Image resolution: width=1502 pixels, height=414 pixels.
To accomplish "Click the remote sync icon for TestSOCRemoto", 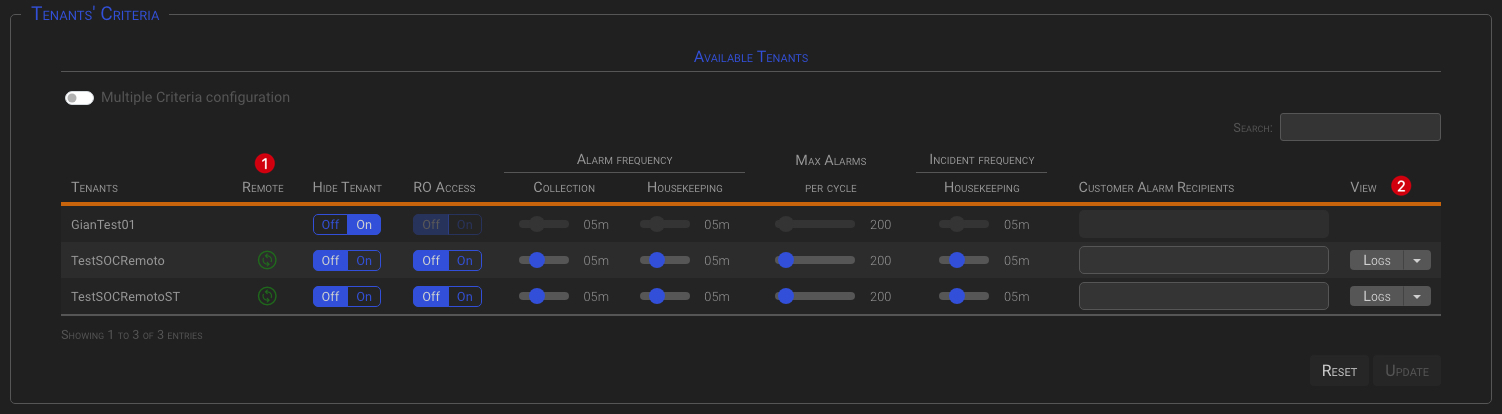I will pos(267,261).
